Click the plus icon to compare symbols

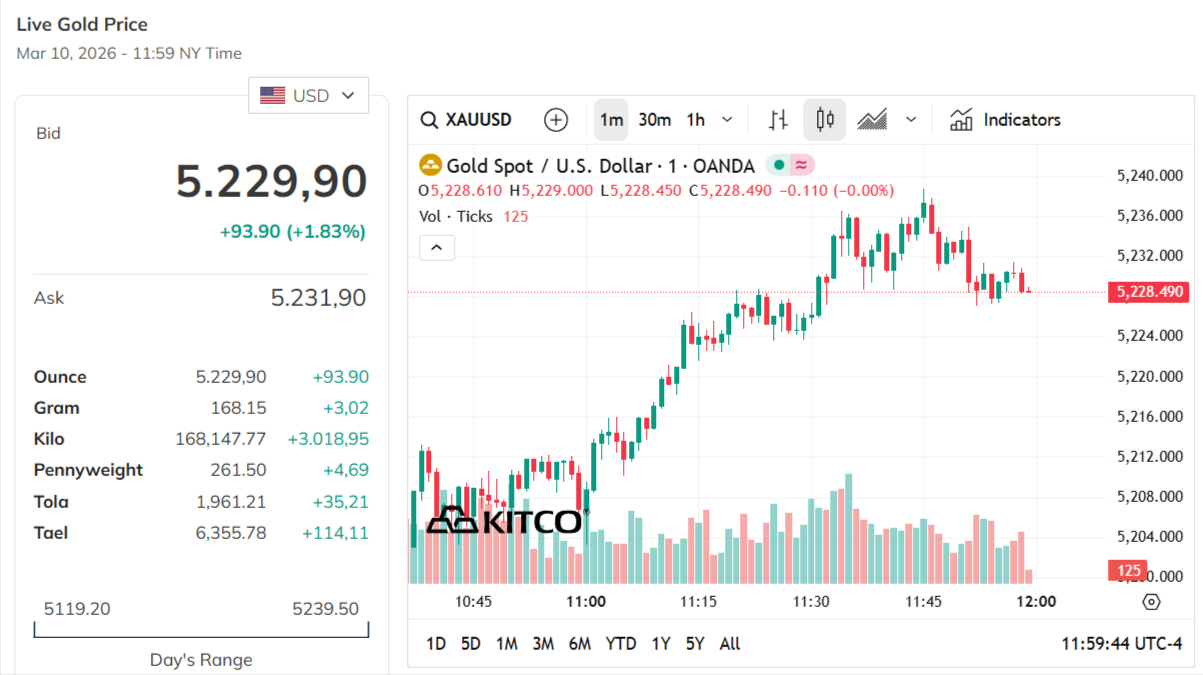click(x=556, y=119)
